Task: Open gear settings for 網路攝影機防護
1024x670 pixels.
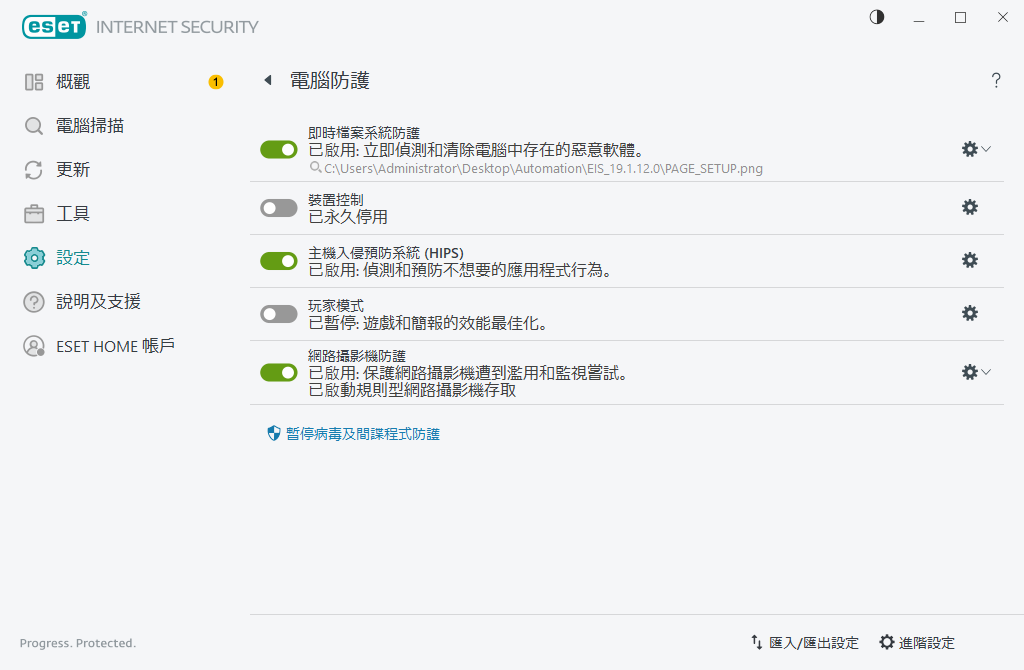Action: (x=970, y=372)
